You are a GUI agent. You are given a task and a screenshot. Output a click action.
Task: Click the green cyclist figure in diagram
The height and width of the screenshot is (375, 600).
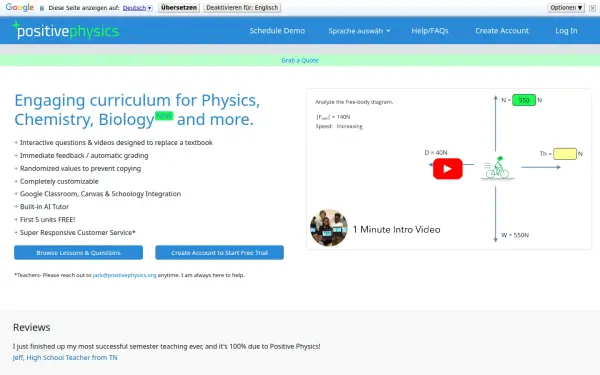click(497, 167)
